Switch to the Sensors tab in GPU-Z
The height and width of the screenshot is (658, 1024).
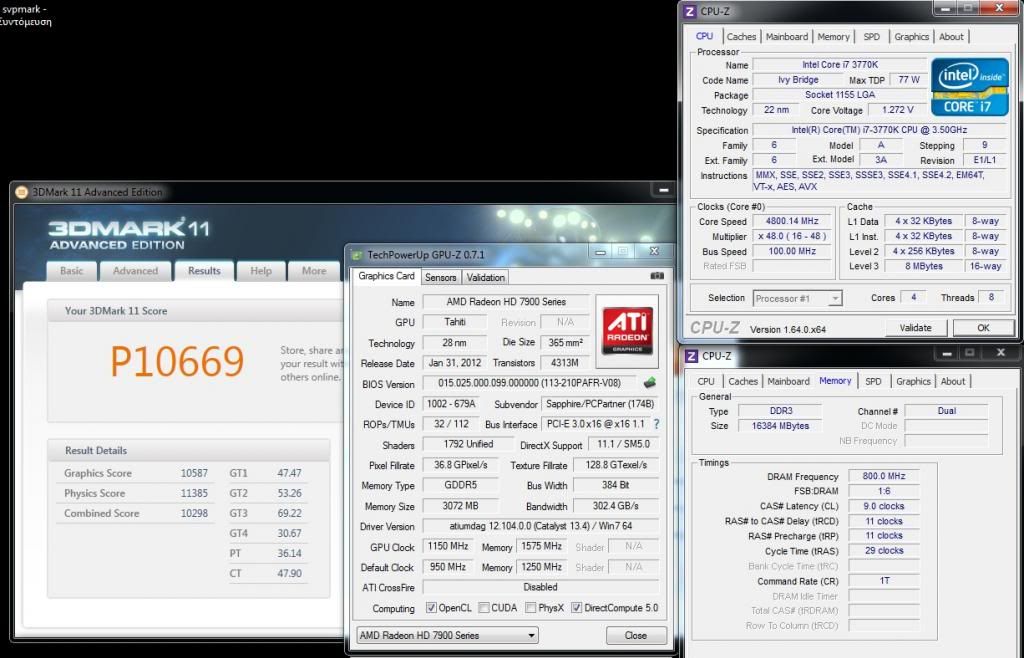(x=440, y=277)
